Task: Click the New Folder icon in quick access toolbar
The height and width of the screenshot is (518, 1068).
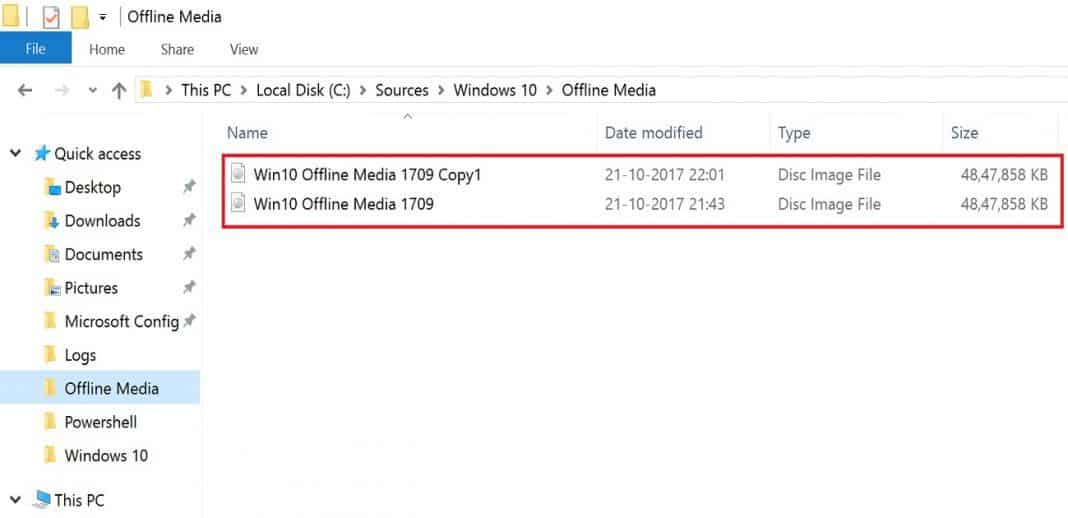Action: pyautogui.click(x=80, y=17)
